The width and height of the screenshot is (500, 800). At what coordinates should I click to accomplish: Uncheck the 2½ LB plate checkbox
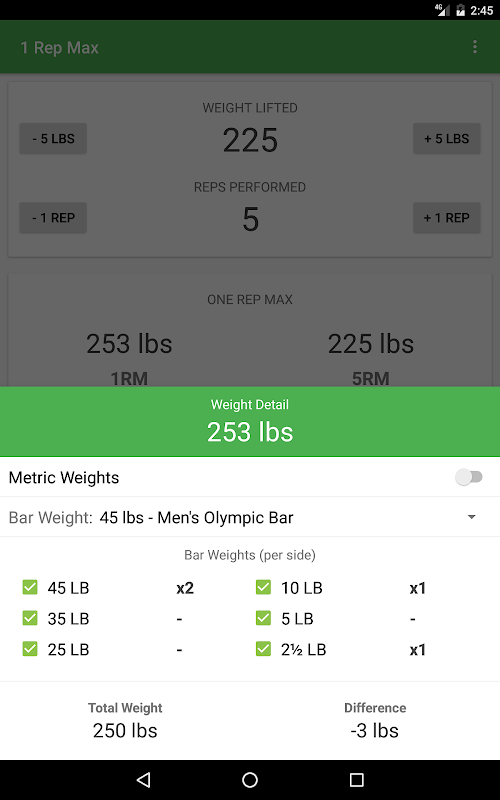click(x=263, y=649)
